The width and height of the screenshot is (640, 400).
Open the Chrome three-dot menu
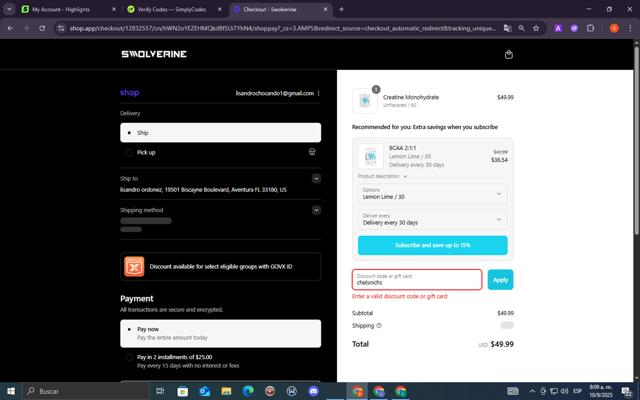(630, 28)
